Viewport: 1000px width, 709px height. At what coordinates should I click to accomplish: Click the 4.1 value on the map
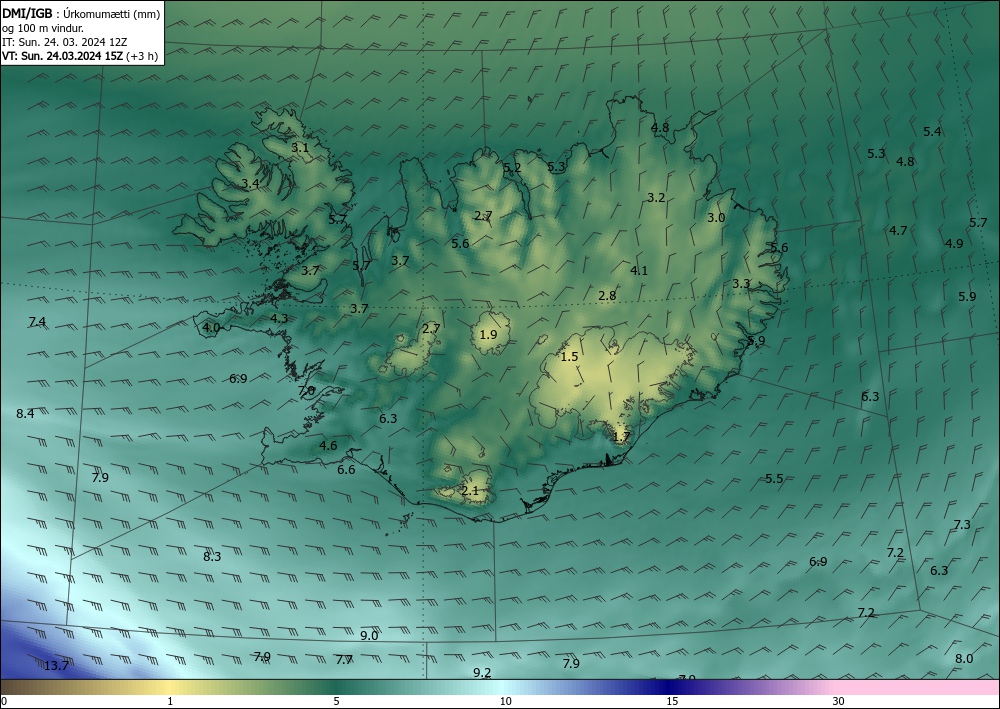pos(639,271)
